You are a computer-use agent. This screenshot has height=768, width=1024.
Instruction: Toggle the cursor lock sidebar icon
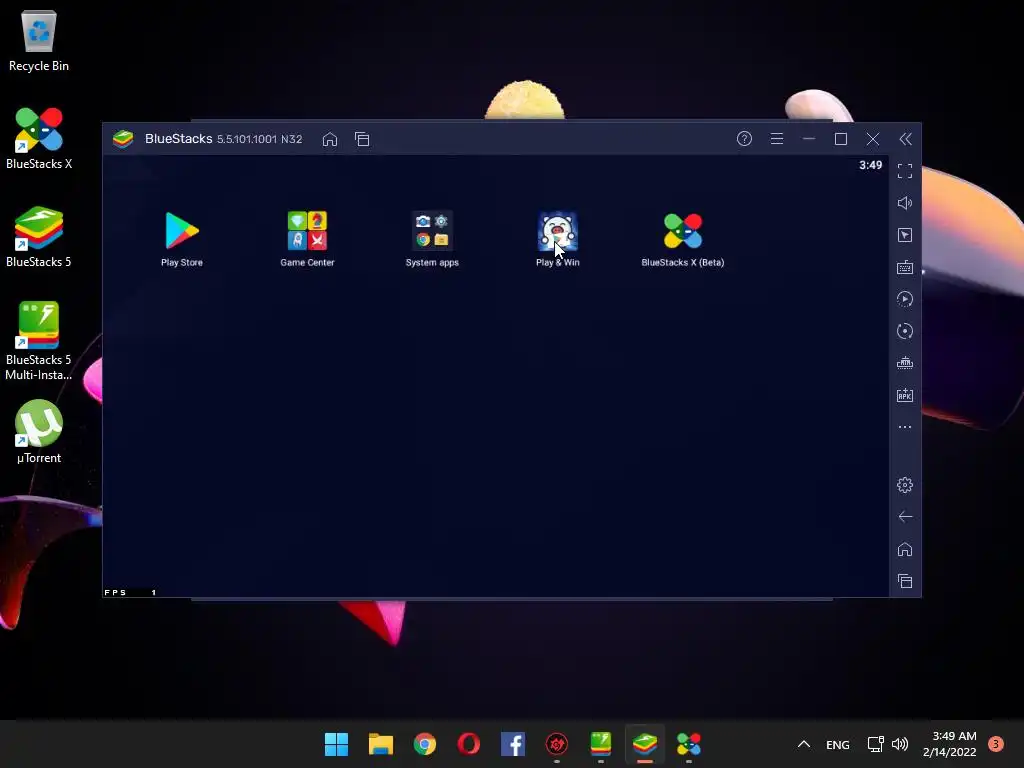904,235
